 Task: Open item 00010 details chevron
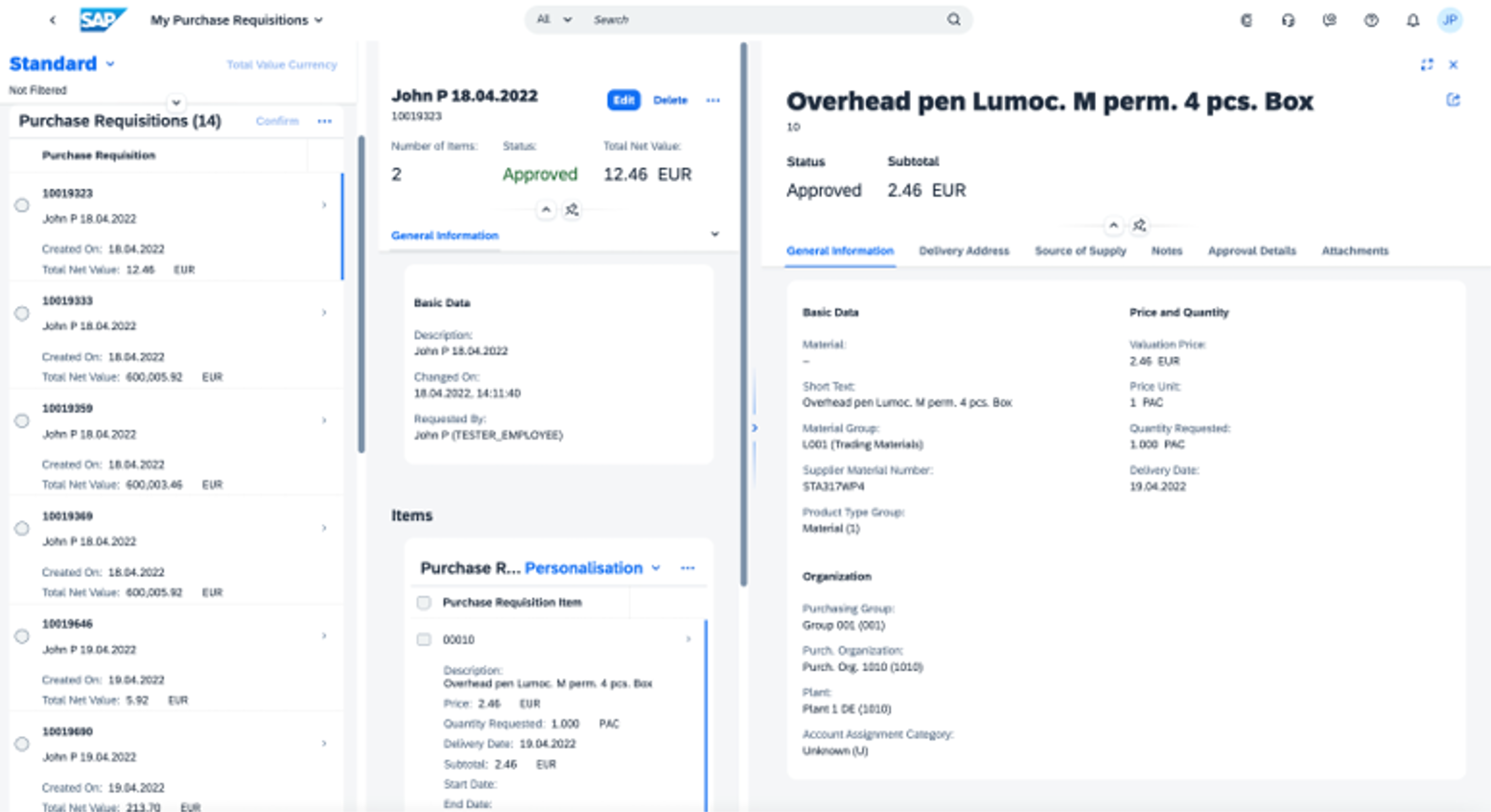(688, 639)
